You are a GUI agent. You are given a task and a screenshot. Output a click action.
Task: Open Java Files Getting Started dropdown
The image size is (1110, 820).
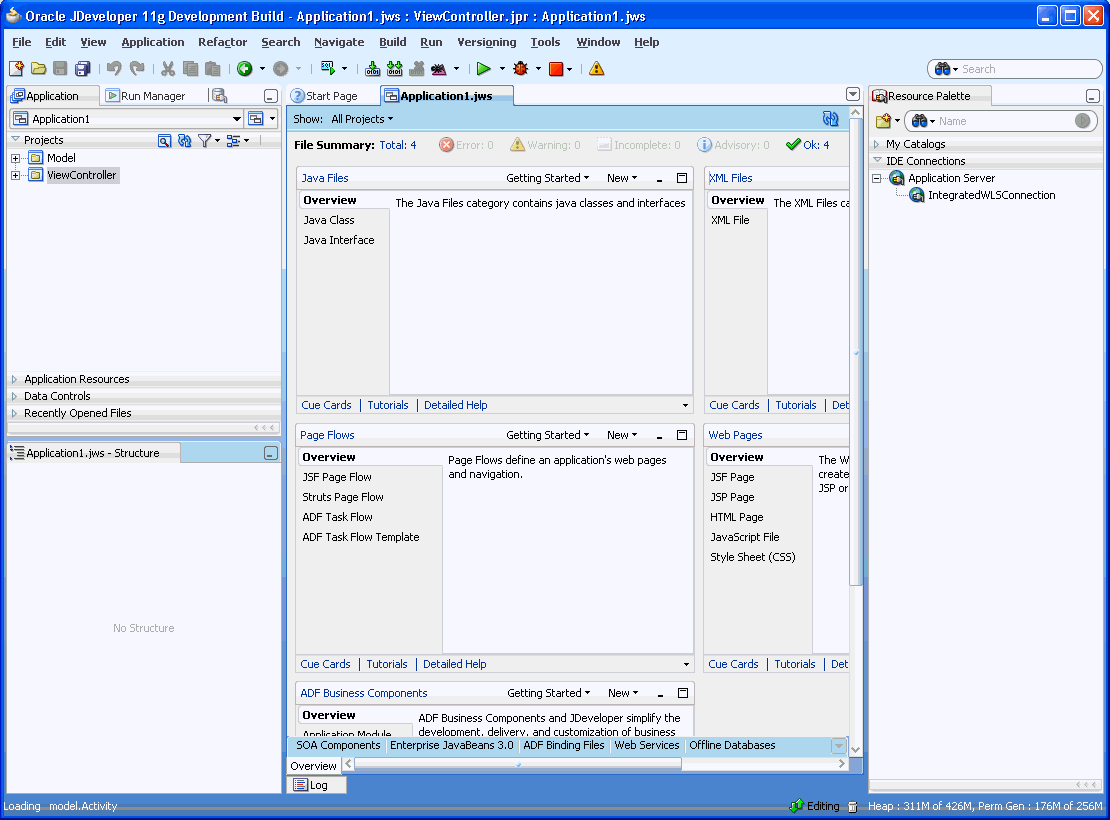point(547,178)
